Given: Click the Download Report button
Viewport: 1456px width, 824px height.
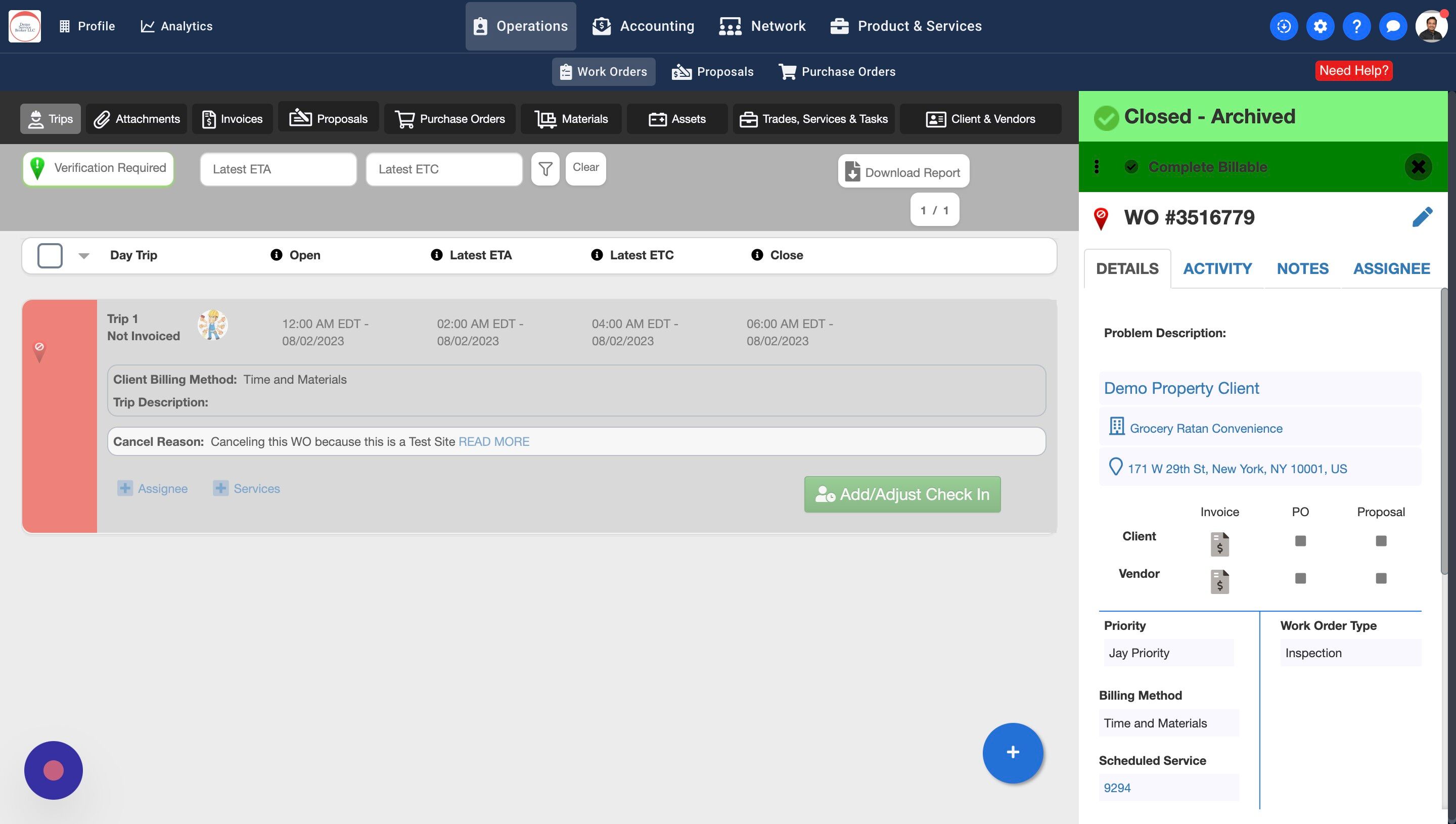Looking at the screenshot, I should coord(903,172).
